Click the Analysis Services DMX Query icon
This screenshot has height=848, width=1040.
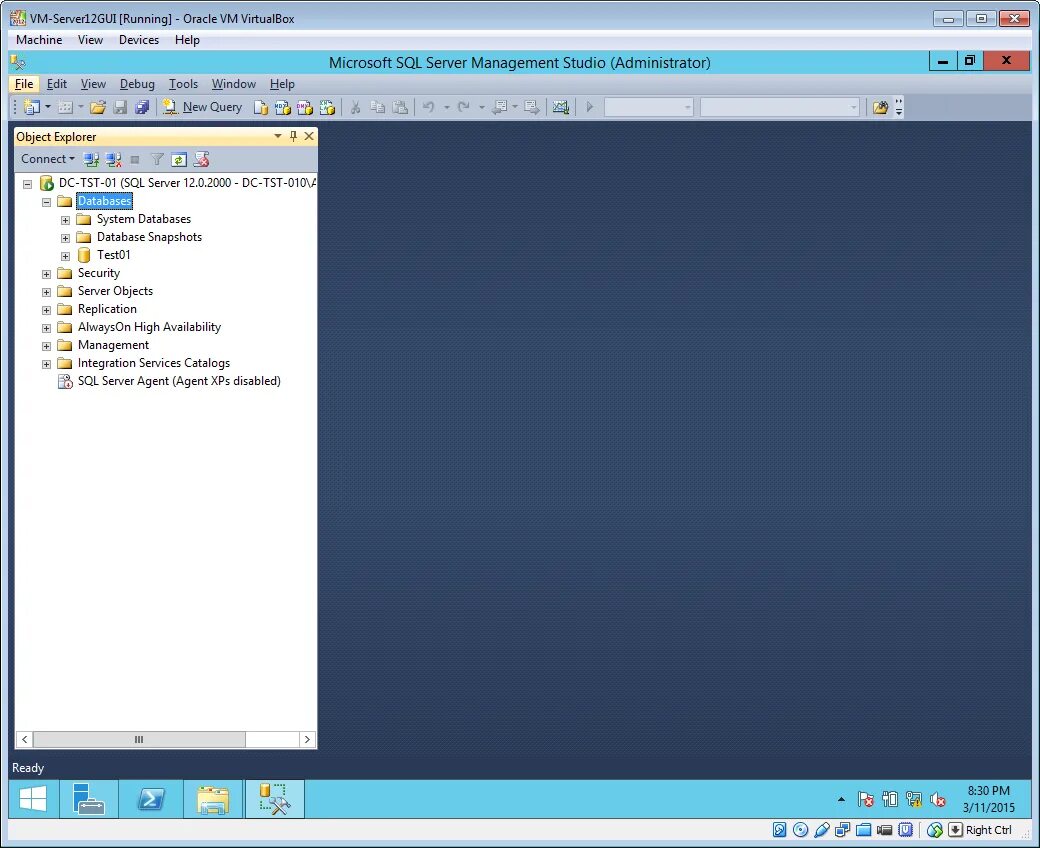click(304, 107)
